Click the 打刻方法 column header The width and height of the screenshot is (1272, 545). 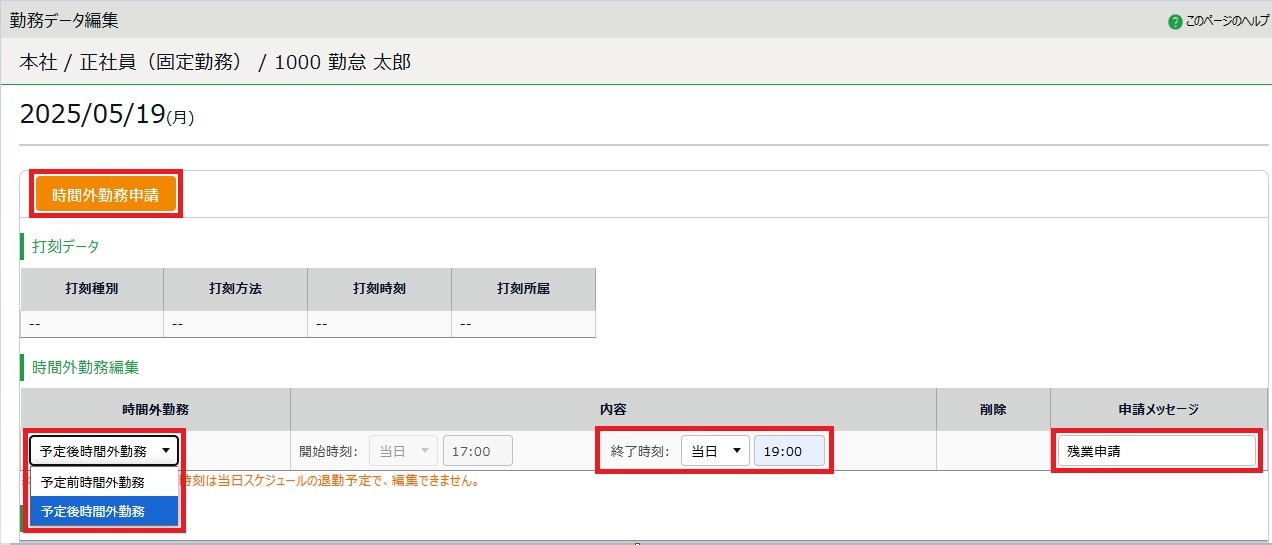coord(236,289)
